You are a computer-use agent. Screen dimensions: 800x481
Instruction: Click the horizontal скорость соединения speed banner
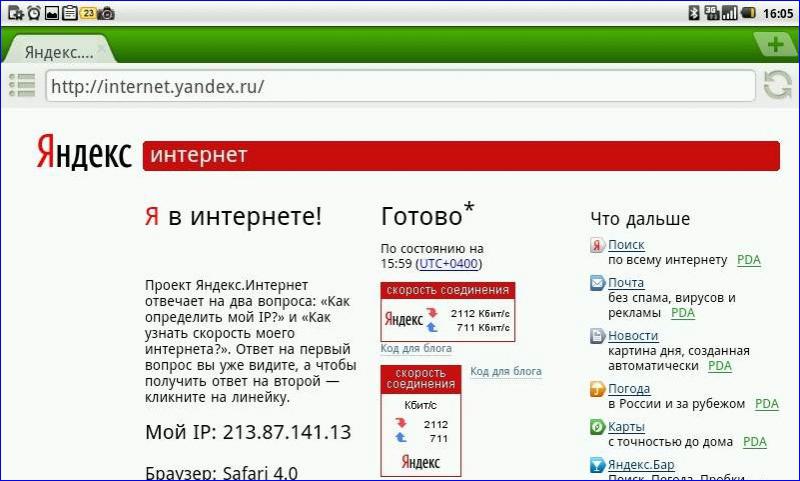click(x=448, y=312)
